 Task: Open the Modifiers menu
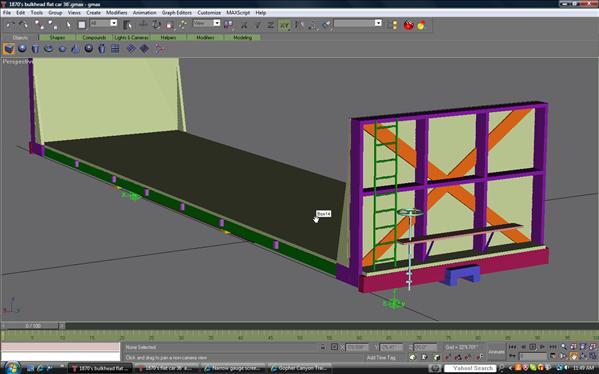[x=117, y=13]
